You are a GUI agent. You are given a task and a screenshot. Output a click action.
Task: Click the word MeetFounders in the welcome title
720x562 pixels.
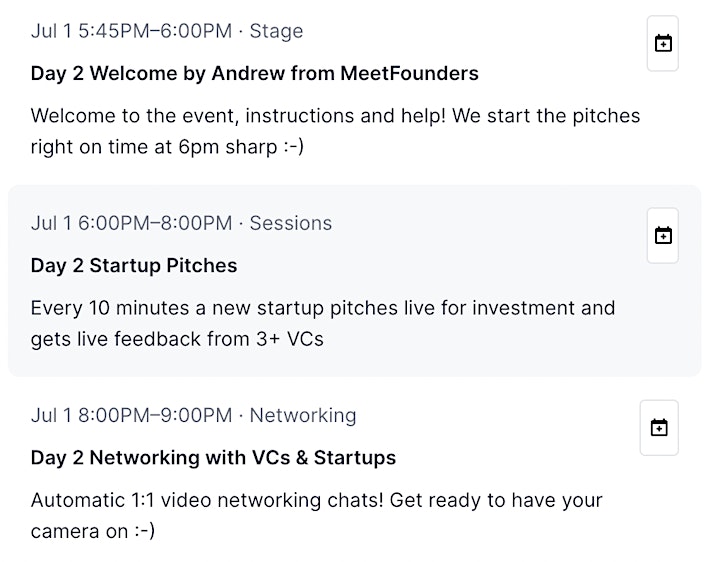coord(409,73)
